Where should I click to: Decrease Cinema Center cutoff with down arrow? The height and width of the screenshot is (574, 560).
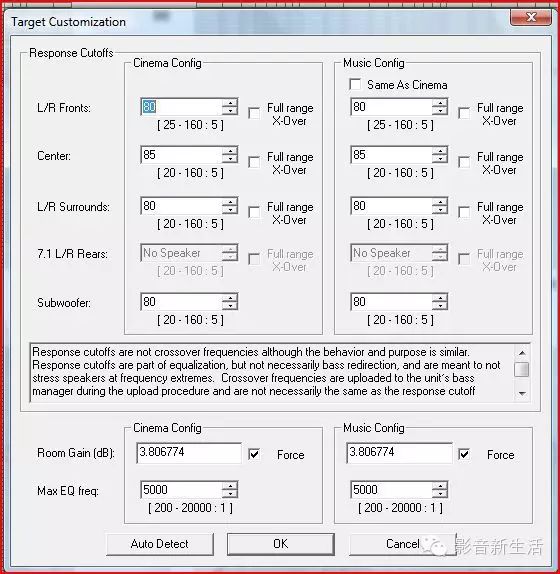tap(230, 159)
